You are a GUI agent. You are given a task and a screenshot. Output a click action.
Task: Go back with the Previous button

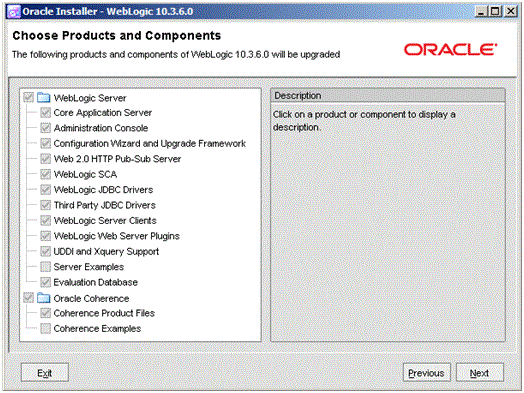tap(426, 373)
